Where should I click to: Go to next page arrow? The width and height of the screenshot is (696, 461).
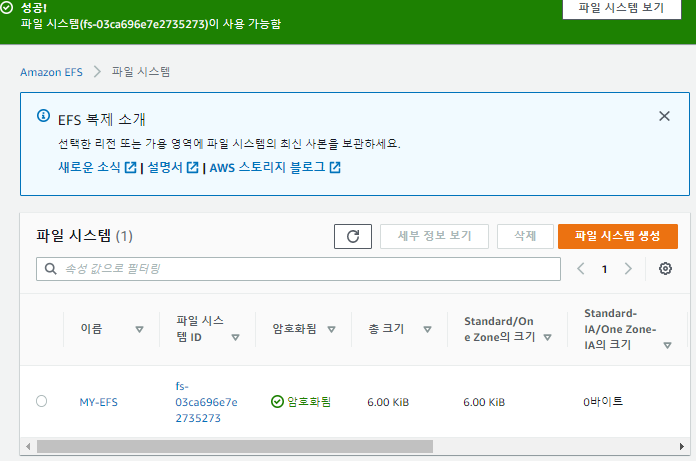coord(628,268)
